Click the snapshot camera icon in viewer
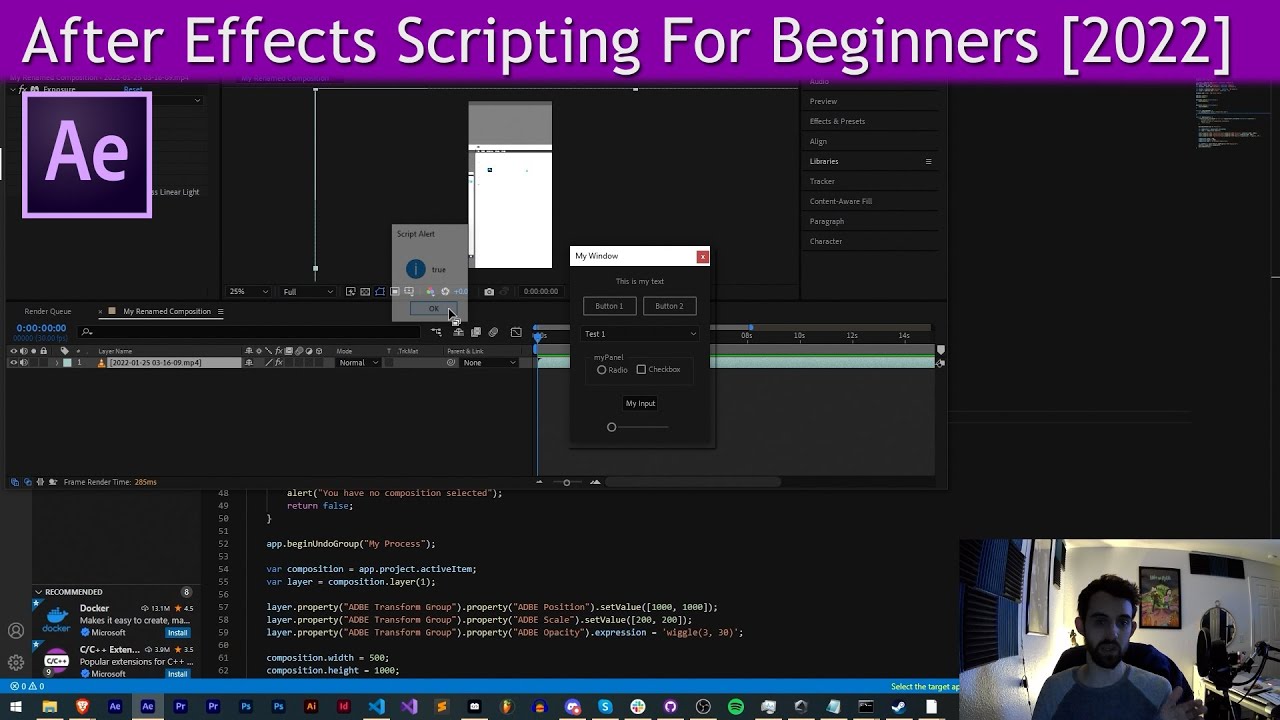 (489, 292)
